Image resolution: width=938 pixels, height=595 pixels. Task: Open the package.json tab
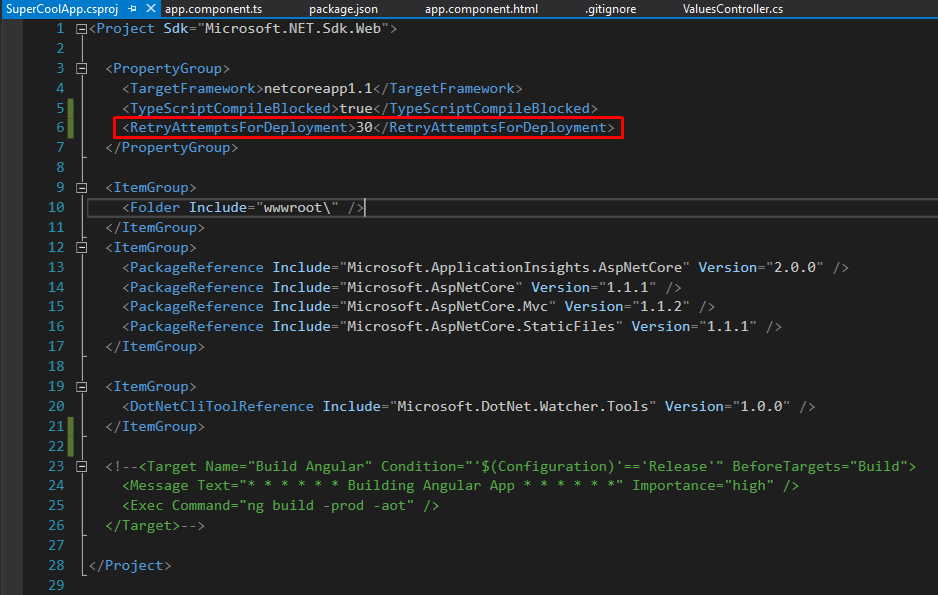pyautogui.click(x=343, y=9)
